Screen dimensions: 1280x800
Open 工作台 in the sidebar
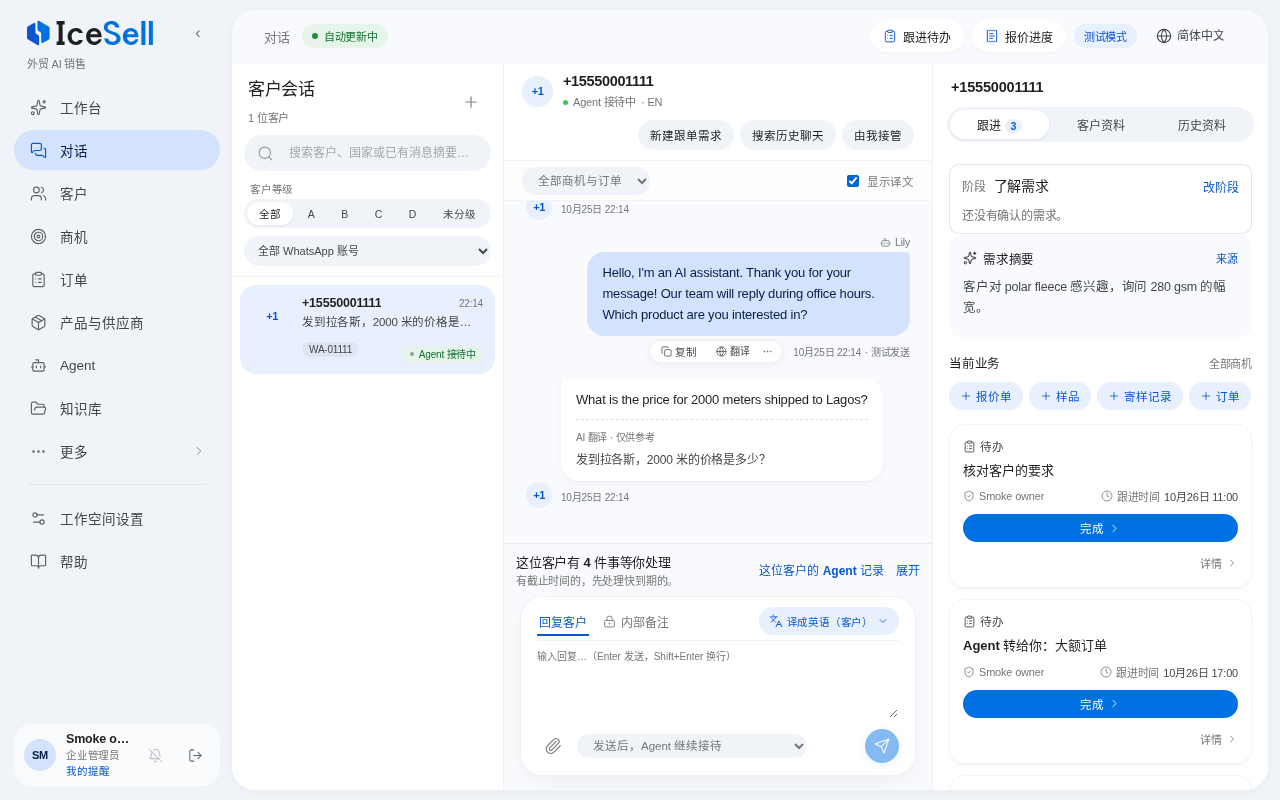pos(117,108)
